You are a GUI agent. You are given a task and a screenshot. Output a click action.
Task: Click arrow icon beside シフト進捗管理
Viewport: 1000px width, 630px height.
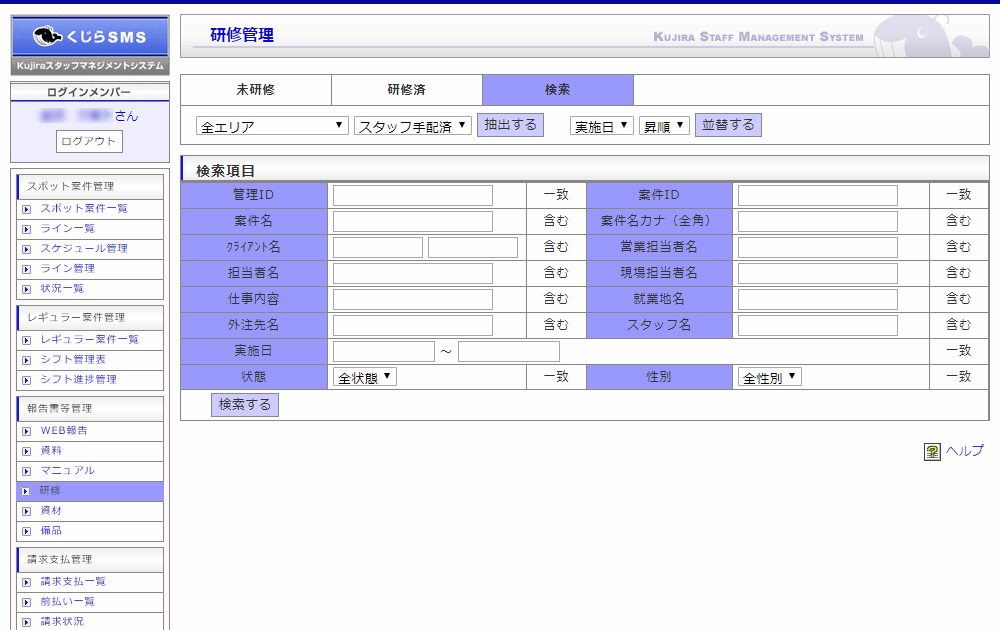tap(26, 380)
